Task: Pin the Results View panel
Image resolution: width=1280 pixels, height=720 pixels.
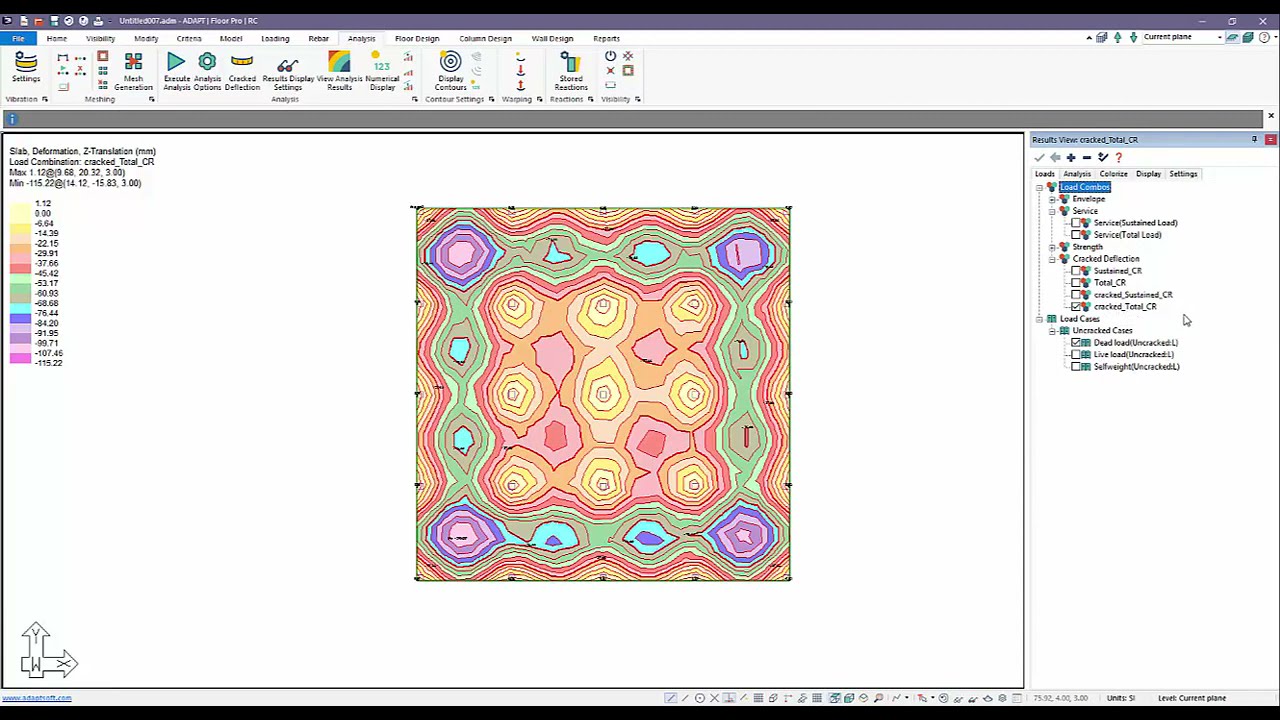Action: [x=1254, y=140]
